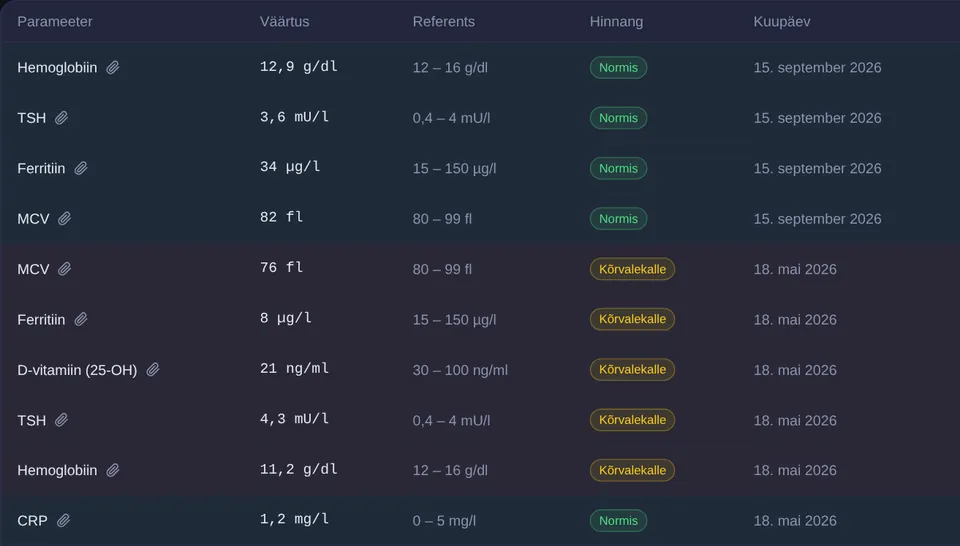Click Normis badge in Ferritiin 34 row
Viewport: 960px width, 546px height.
tap(618, 168)
